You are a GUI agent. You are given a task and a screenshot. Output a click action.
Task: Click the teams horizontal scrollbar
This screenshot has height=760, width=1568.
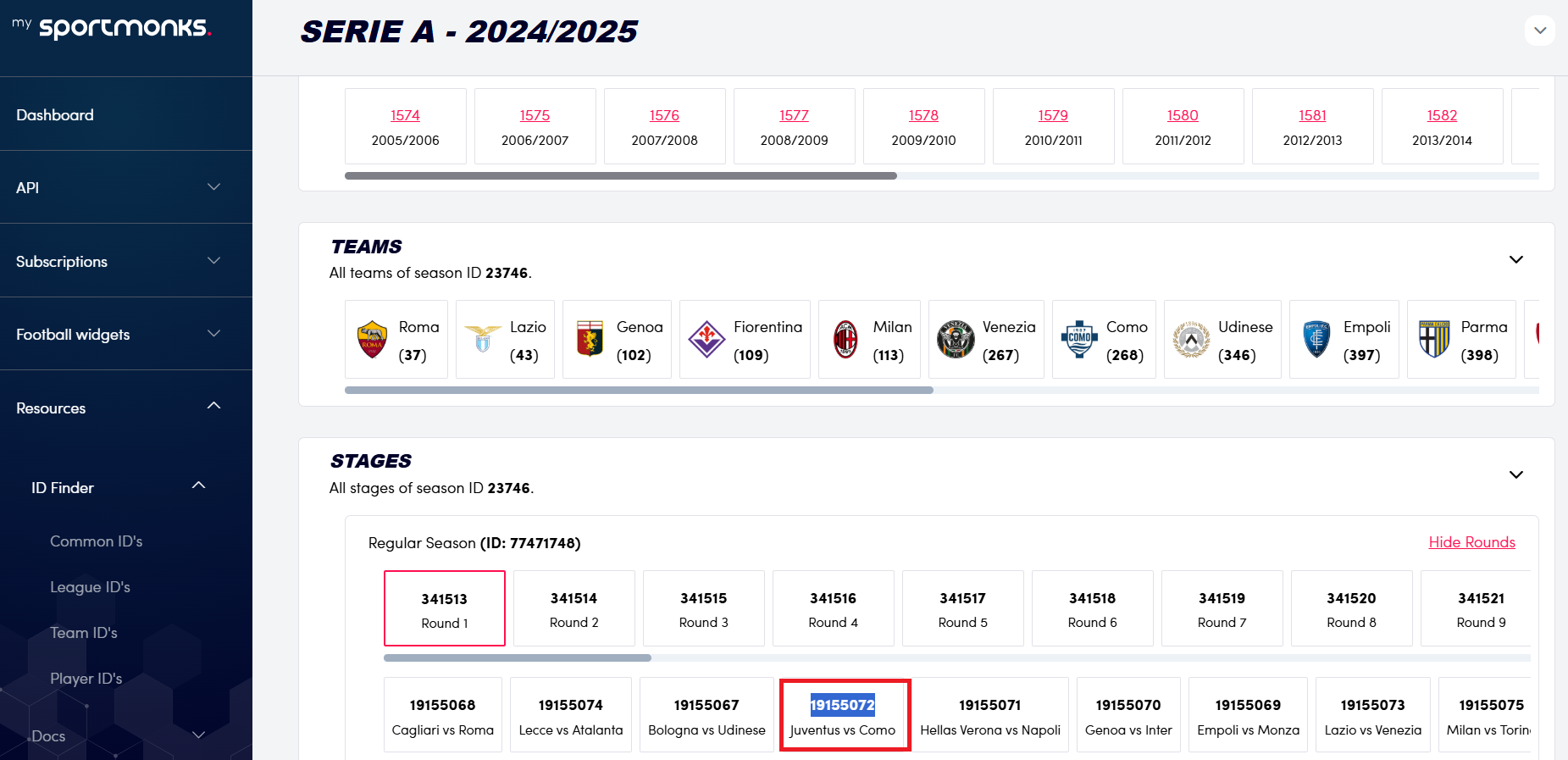[639, 391]
